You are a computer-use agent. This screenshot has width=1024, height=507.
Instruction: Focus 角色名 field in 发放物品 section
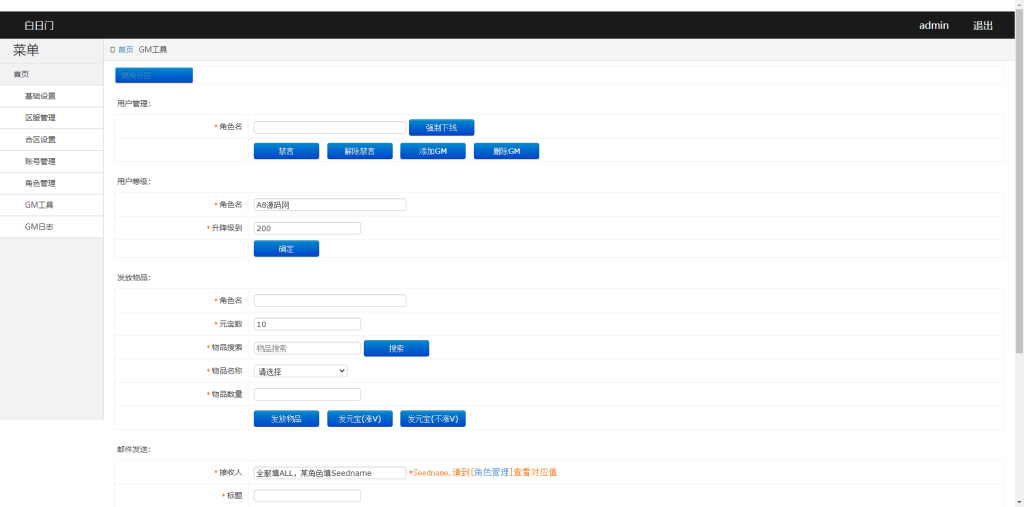pyautogui.click(x=330, y=301)
